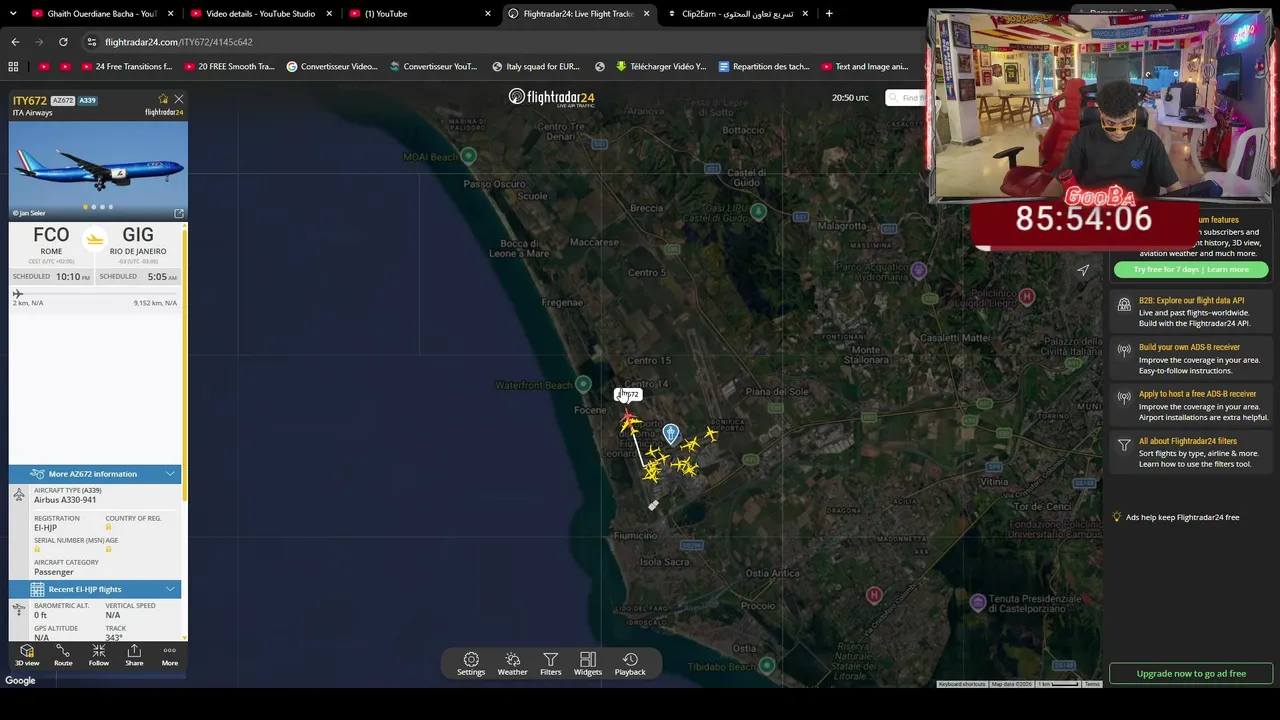Switch to the Clip2Earn tab

[x=738, y=14]
